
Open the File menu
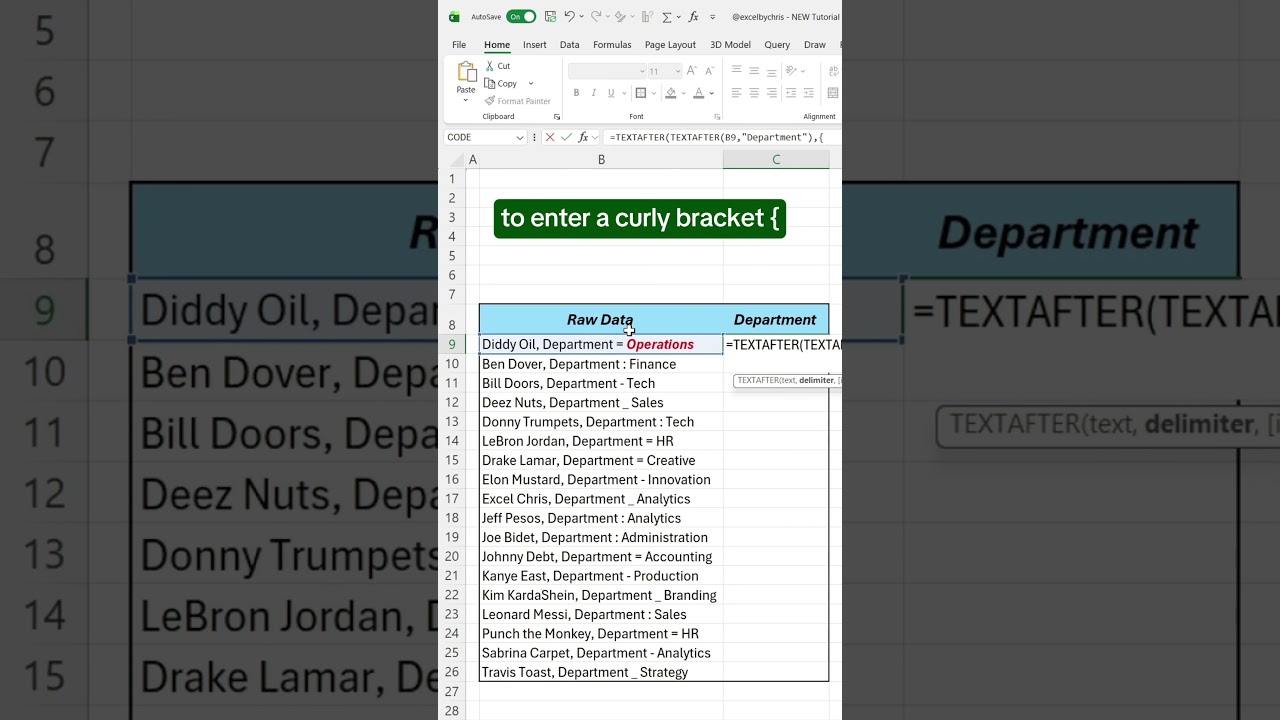[x=459, y=45]
